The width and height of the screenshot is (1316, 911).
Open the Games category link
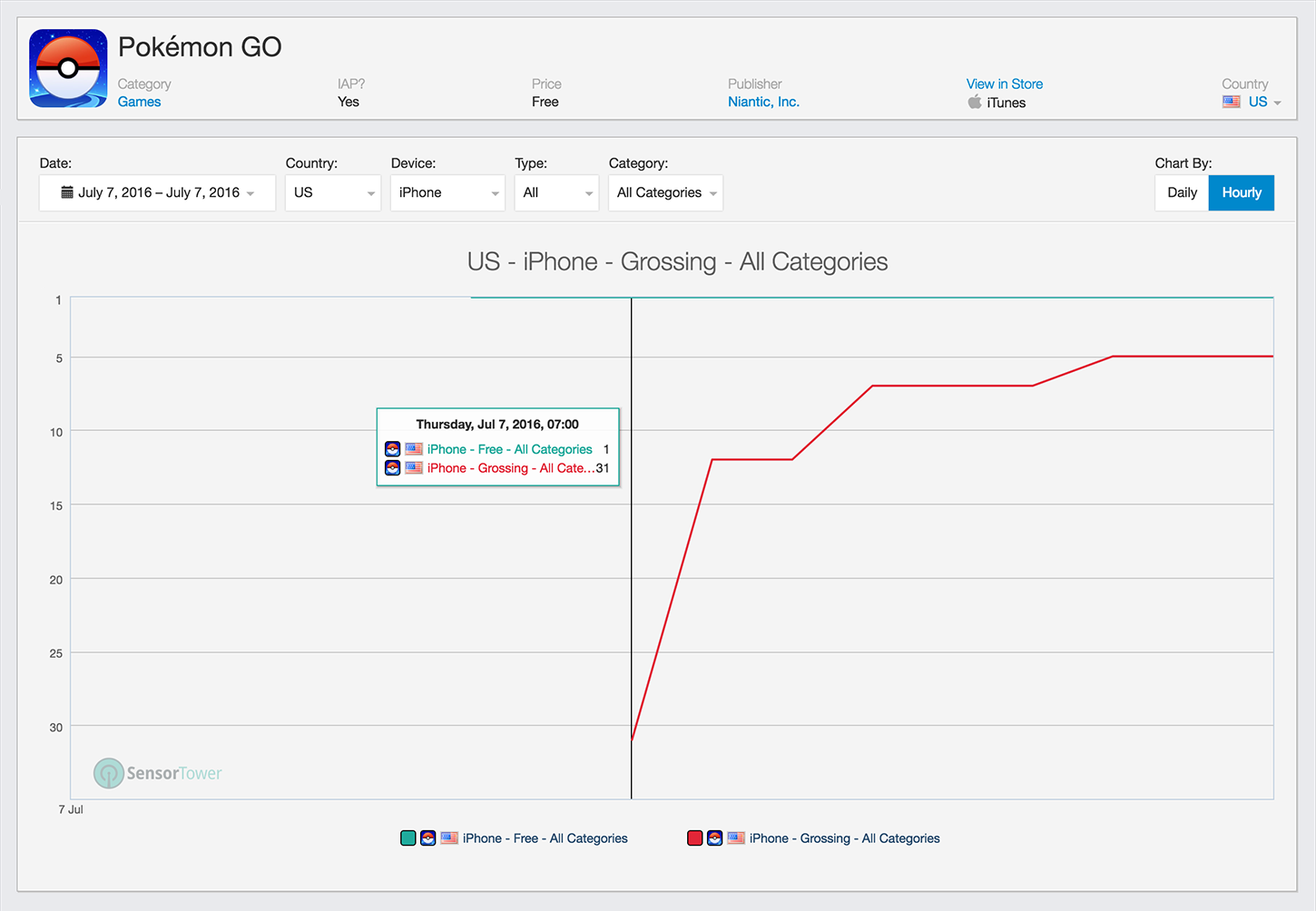[139, 102]
